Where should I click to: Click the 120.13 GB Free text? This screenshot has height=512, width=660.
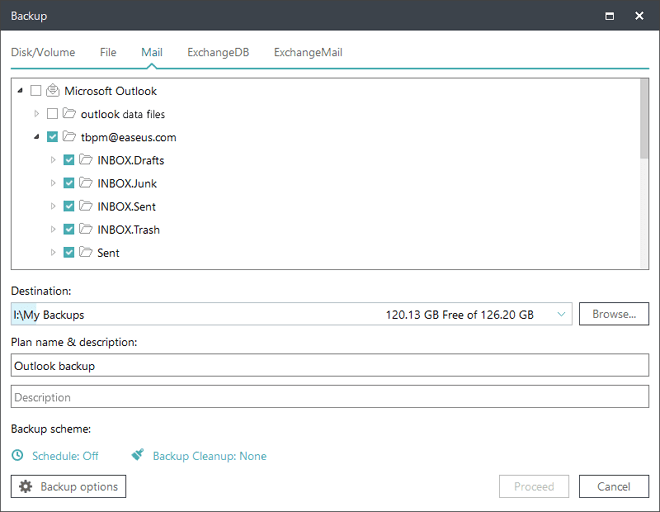tap(424, 315)
